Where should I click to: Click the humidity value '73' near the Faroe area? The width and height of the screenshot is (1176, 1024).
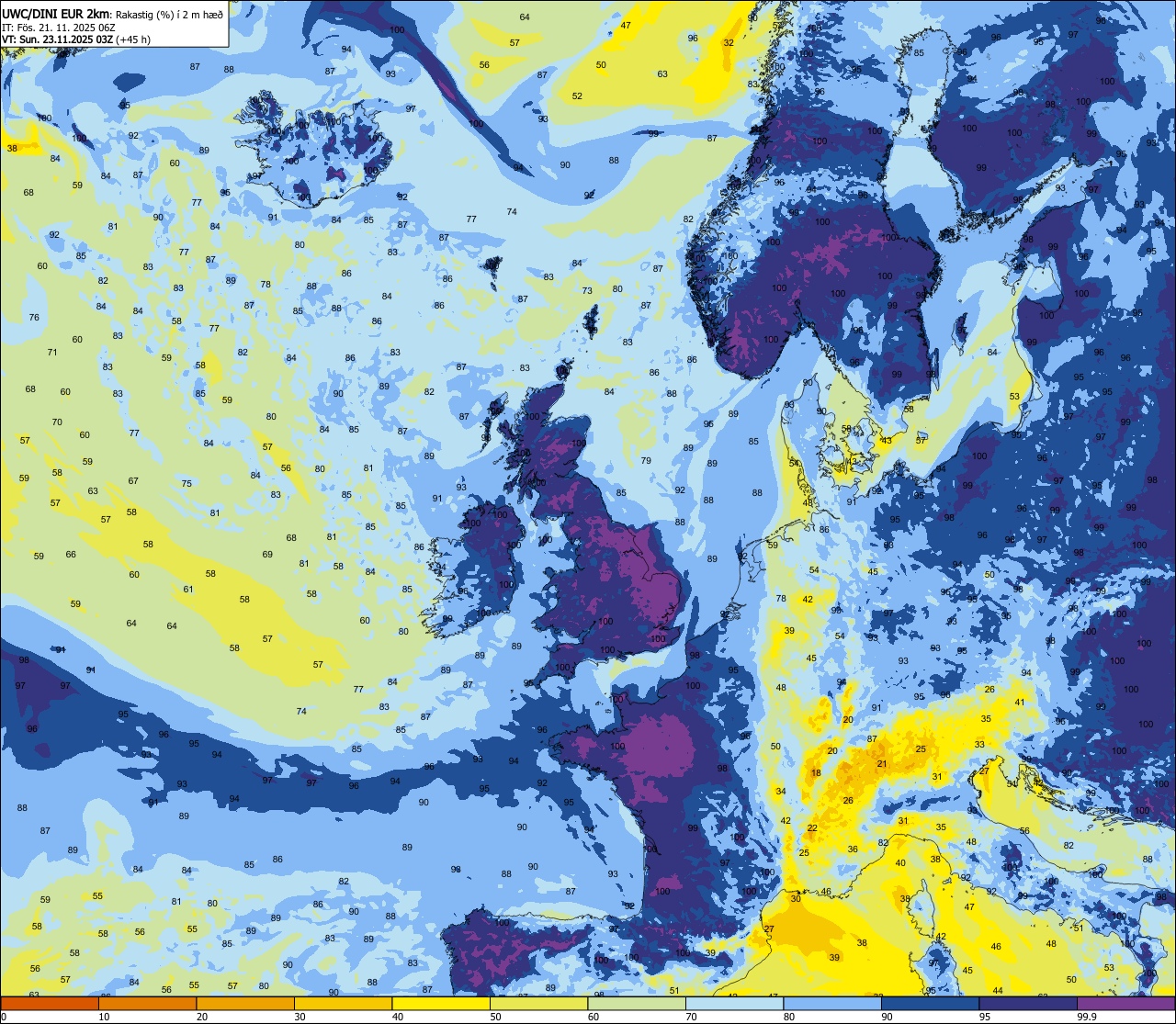click(x=587, y=290)
